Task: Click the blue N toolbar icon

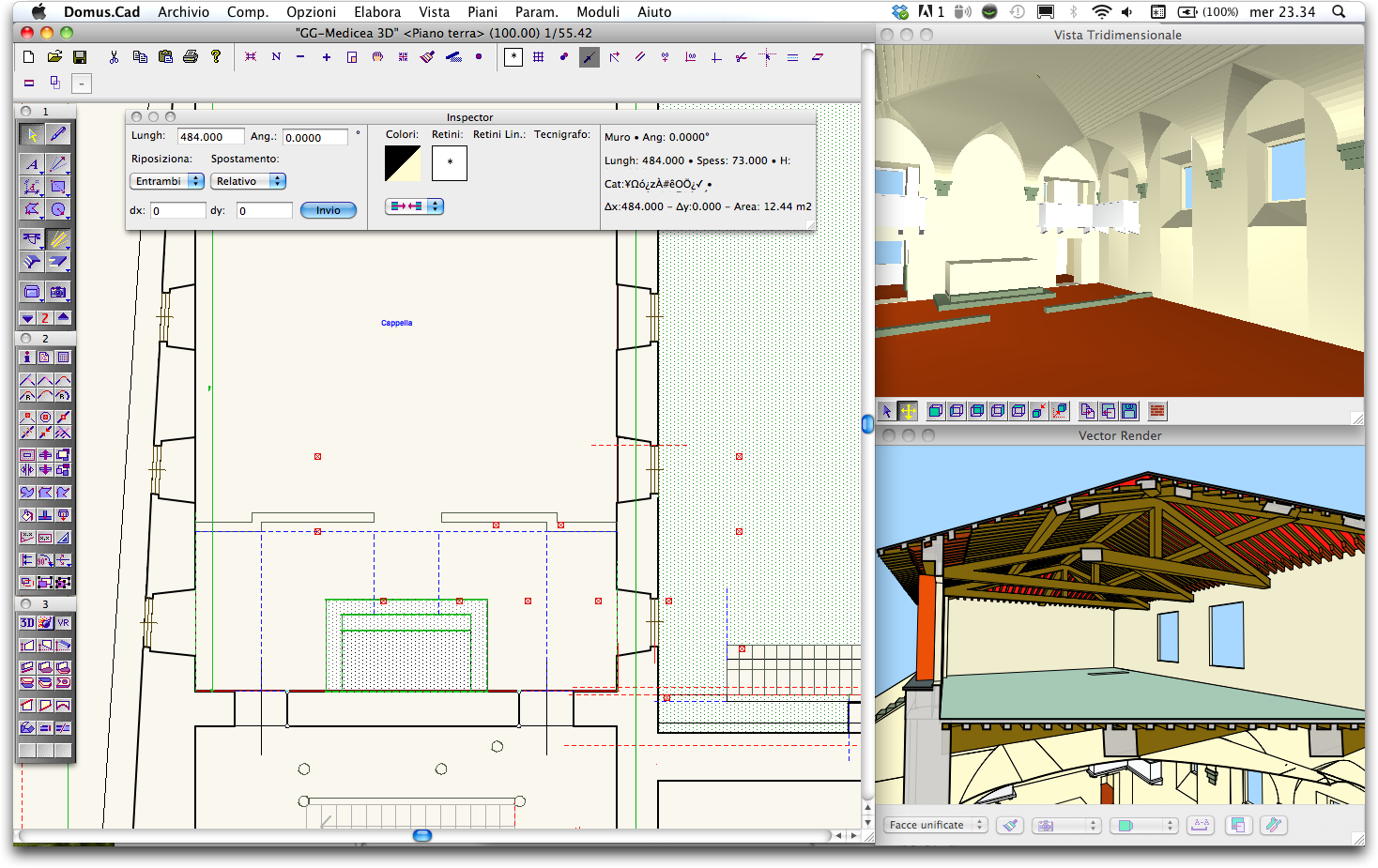Action: (276, 57)
